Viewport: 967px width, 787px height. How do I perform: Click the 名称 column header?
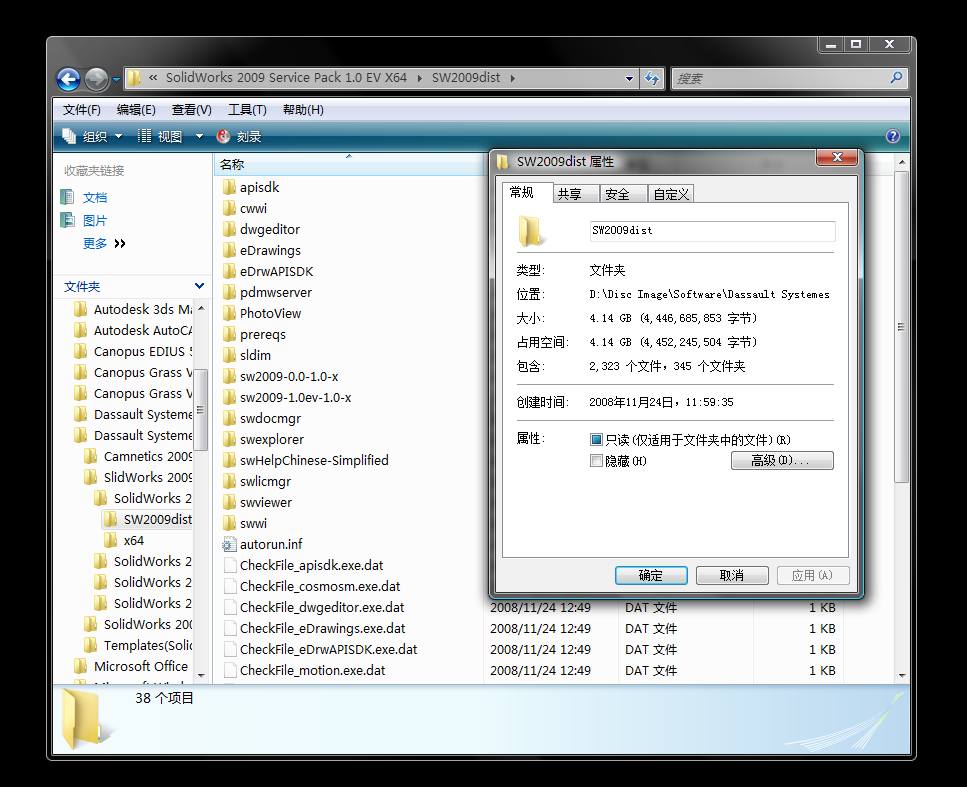pos(349,164)
